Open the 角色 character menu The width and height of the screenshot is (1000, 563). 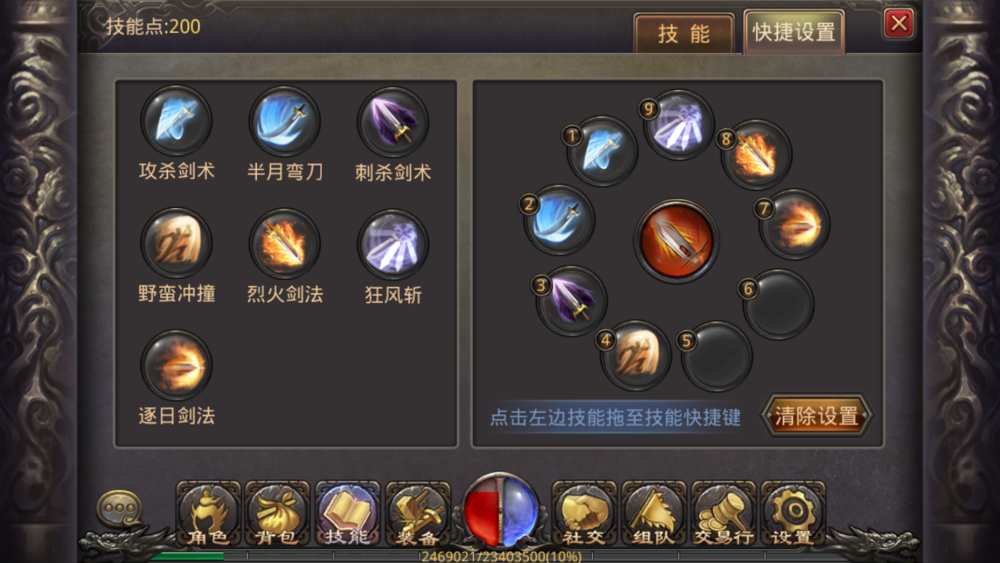(208, 514)
